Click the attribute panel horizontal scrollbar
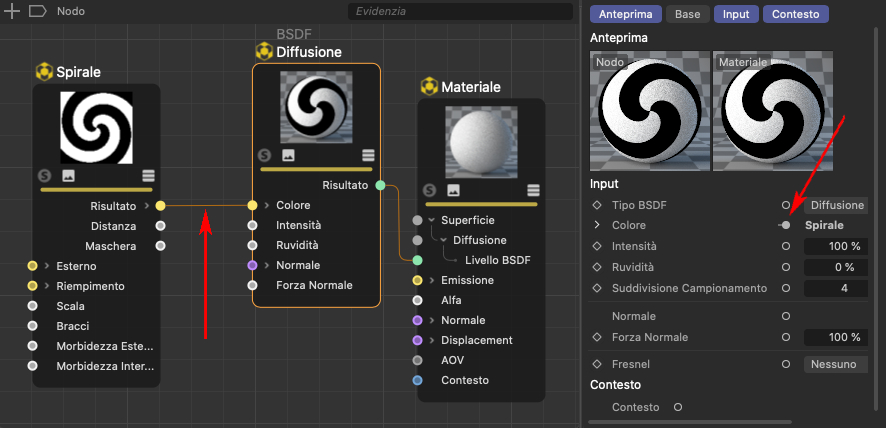 (689, 422)
